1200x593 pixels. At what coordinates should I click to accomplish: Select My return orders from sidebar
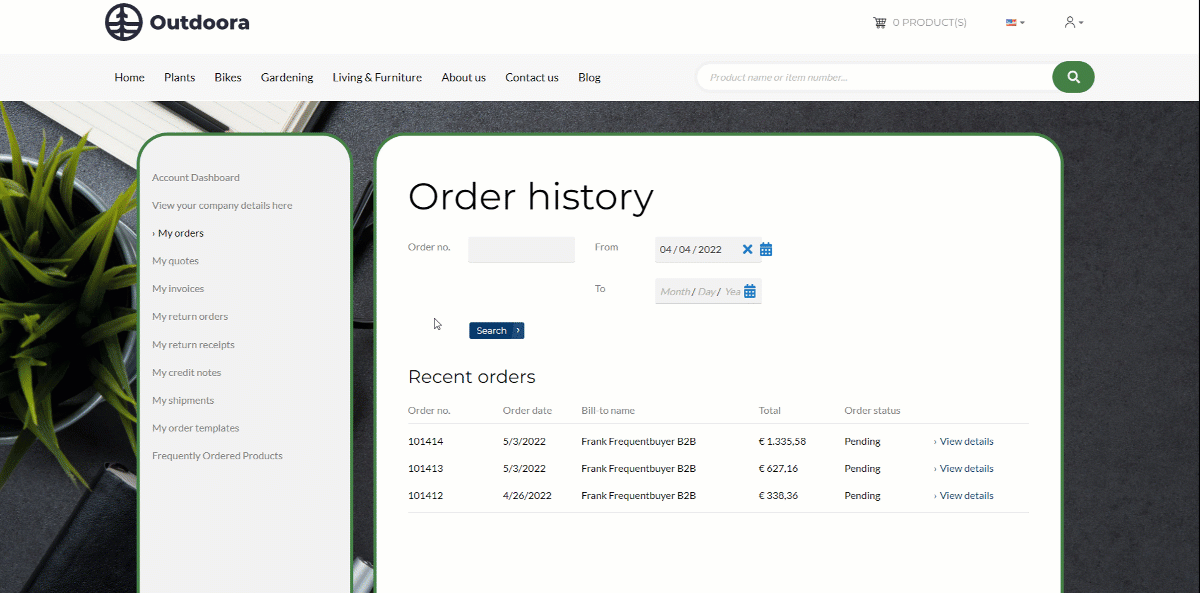[190, 316]
